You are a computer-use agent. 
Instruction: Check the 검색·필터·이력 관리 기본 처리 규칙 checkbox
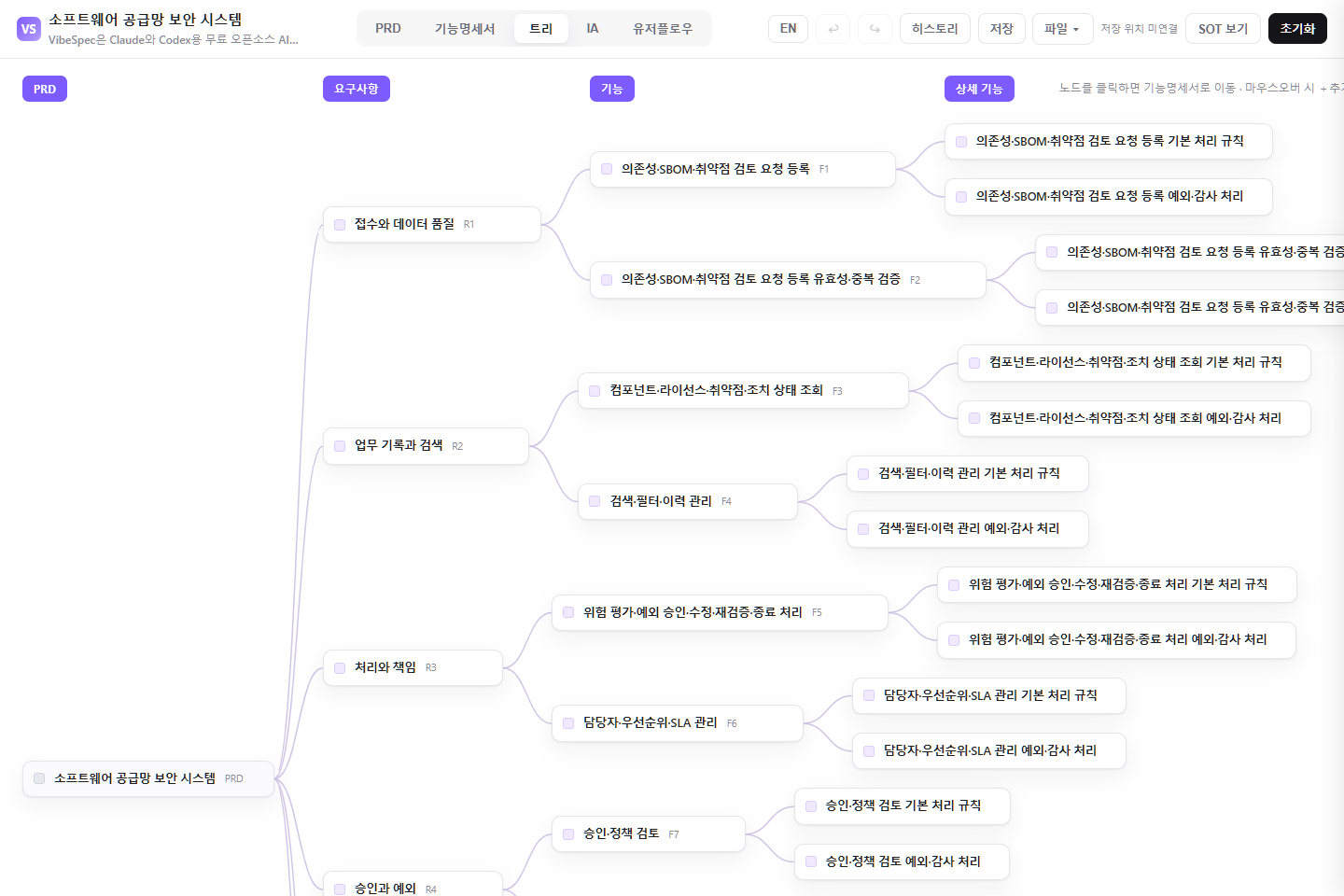pyautogui.click(x=863, y=474)
